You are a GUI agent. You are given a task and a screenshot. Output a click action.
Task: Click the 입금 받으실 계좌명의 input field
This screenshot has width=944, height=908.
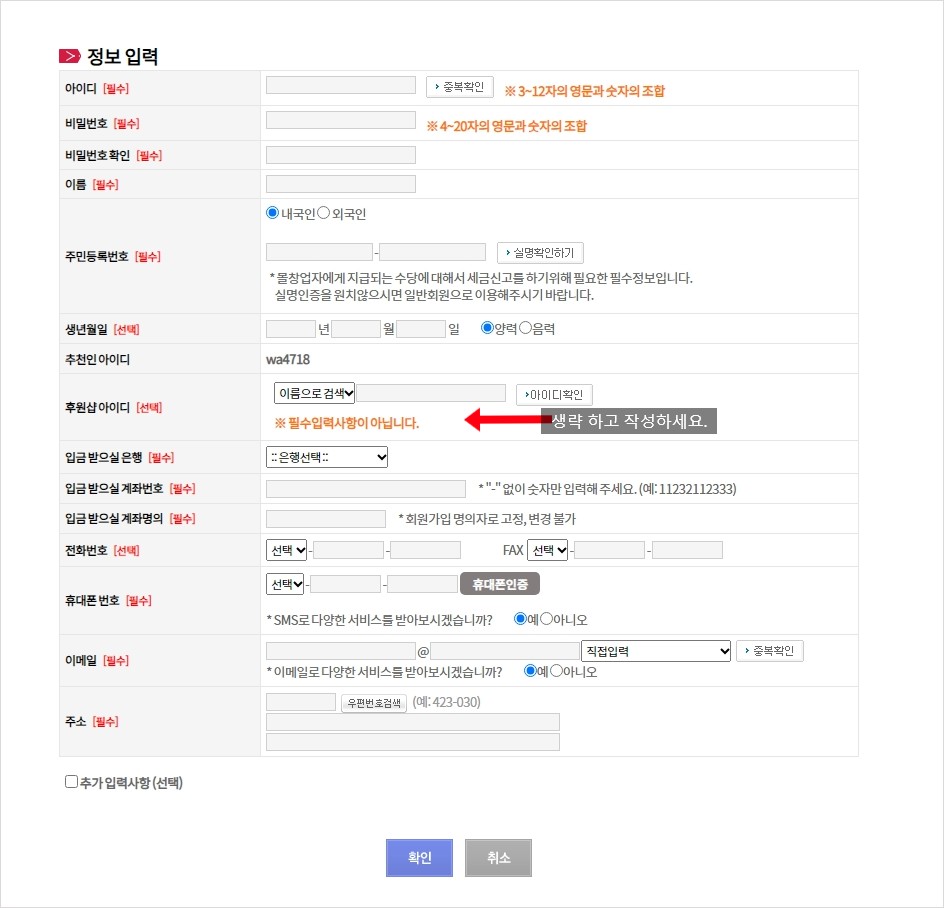[326, 518]
